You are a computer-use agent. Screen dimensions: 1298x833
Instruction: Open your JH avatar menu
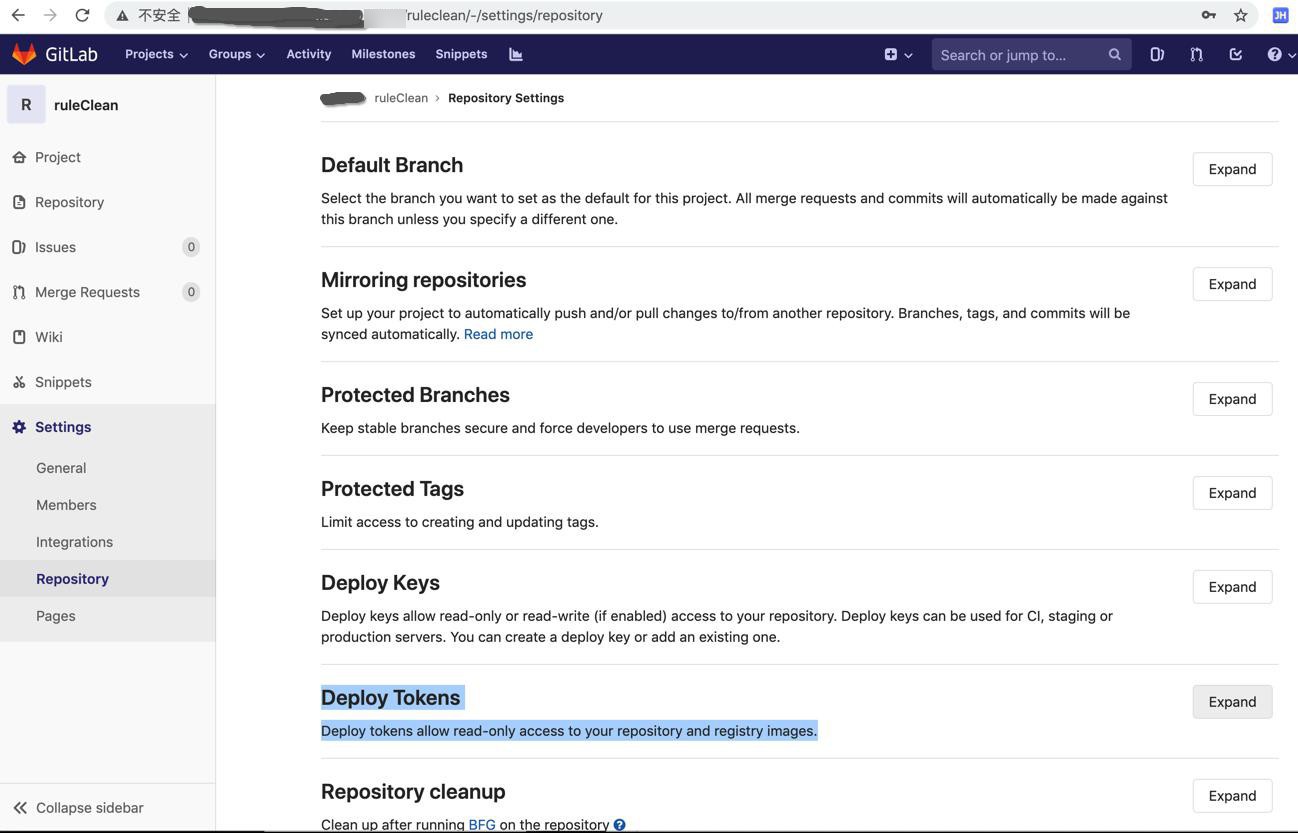pyautogui.click(x=1277, y=14)
